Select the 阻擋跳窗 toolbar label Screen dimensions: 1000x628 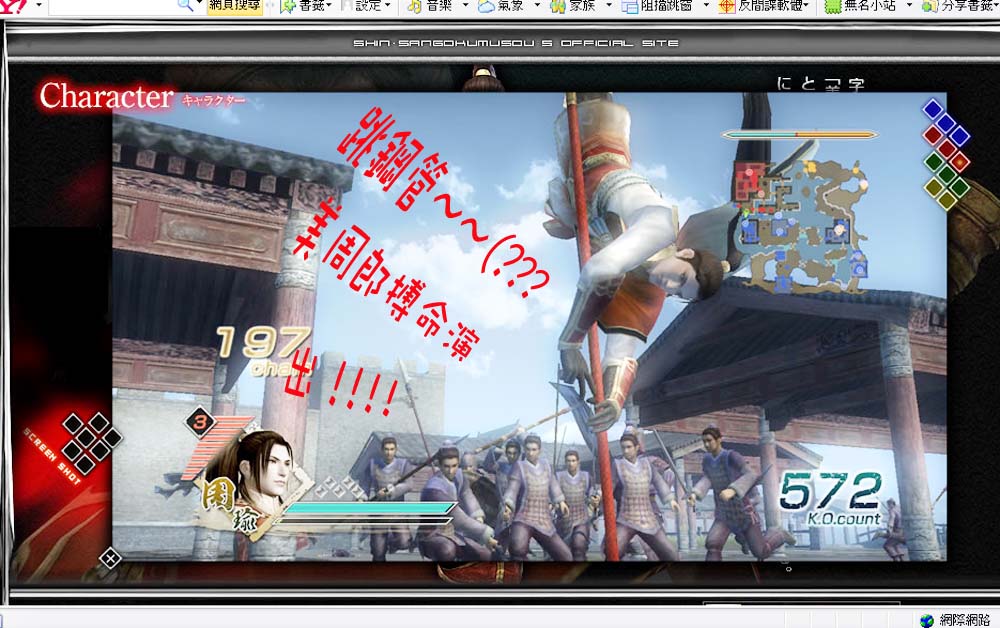coord(666,5)
